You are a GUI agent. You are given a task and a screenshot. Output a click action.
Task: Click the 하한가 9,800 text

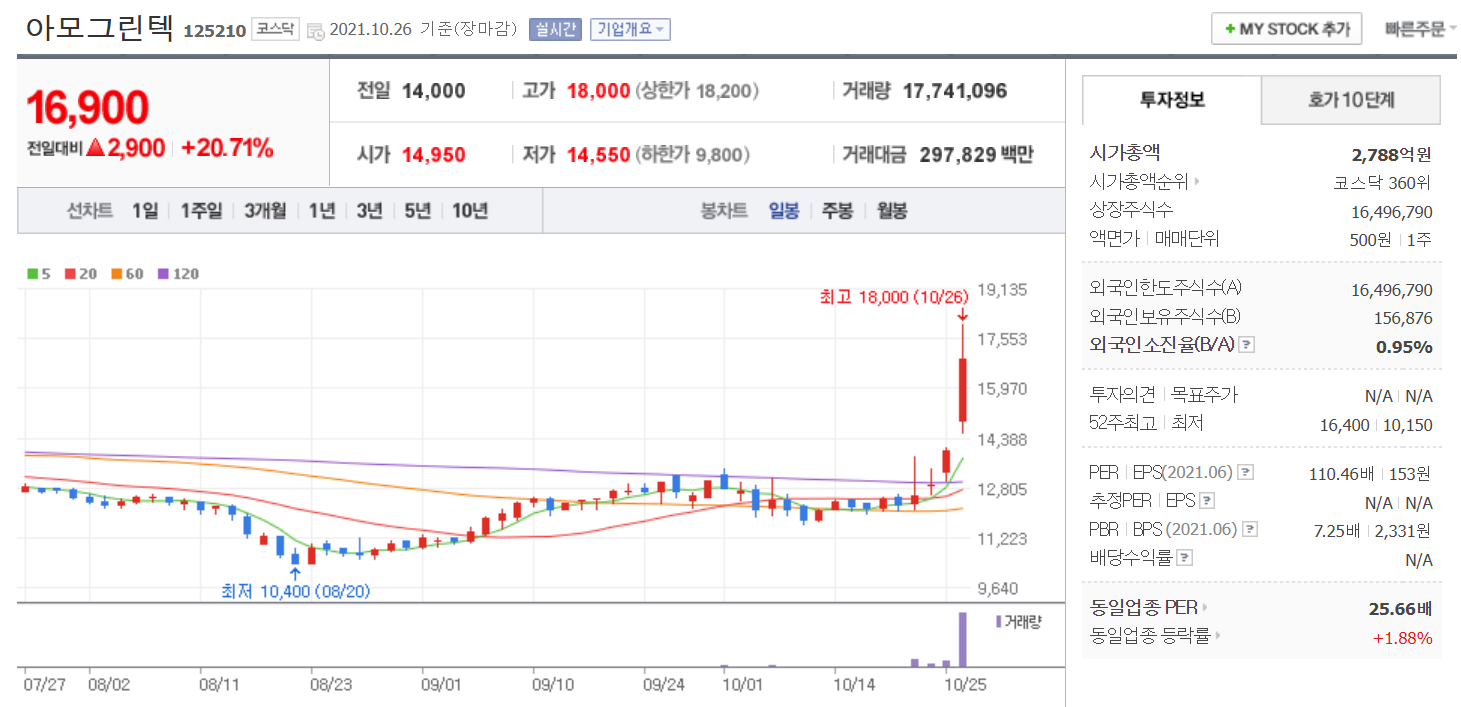pos(693,155)
